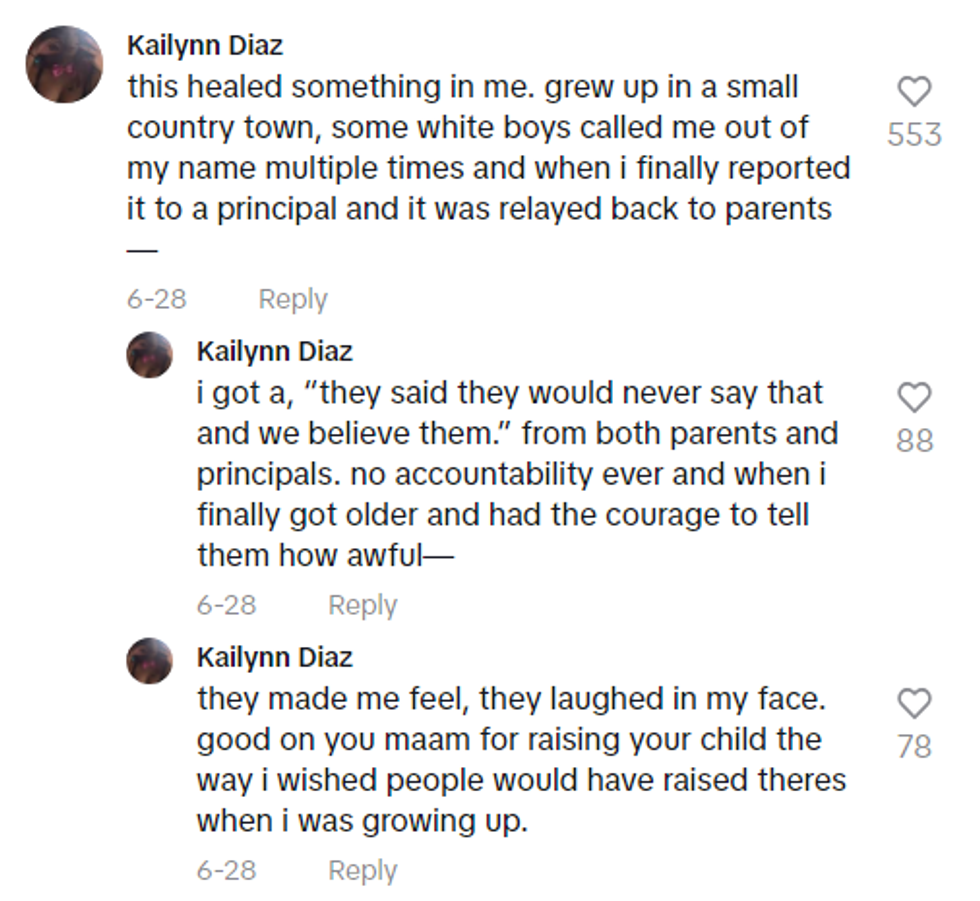Click the 553 like count

pos(914,134)
